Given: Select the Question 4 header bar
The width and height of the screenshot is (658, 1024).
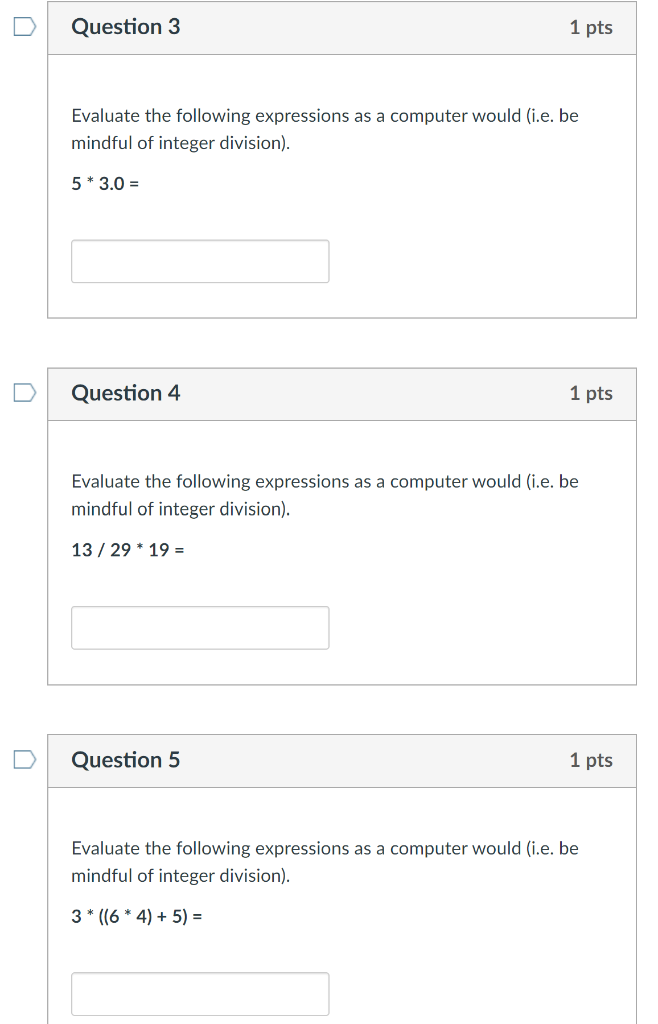Looking at the screenshot, I should pos(341,394).
